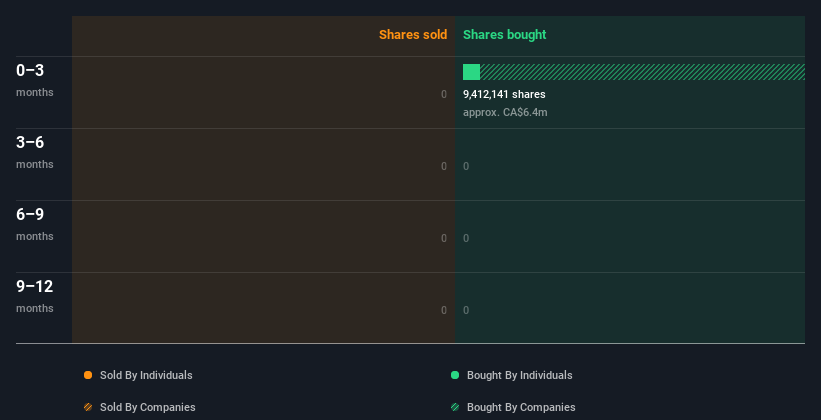Click the striped Sold By Companies legend icon

[88, 407]
